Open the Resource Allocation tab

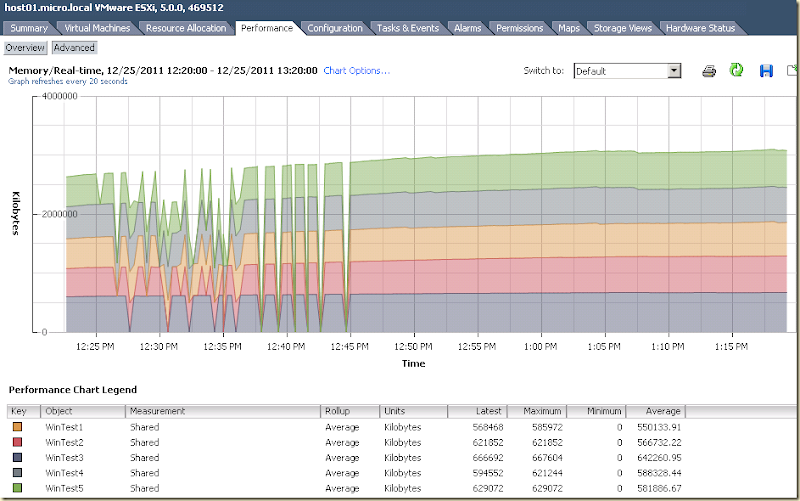(186, 28)
